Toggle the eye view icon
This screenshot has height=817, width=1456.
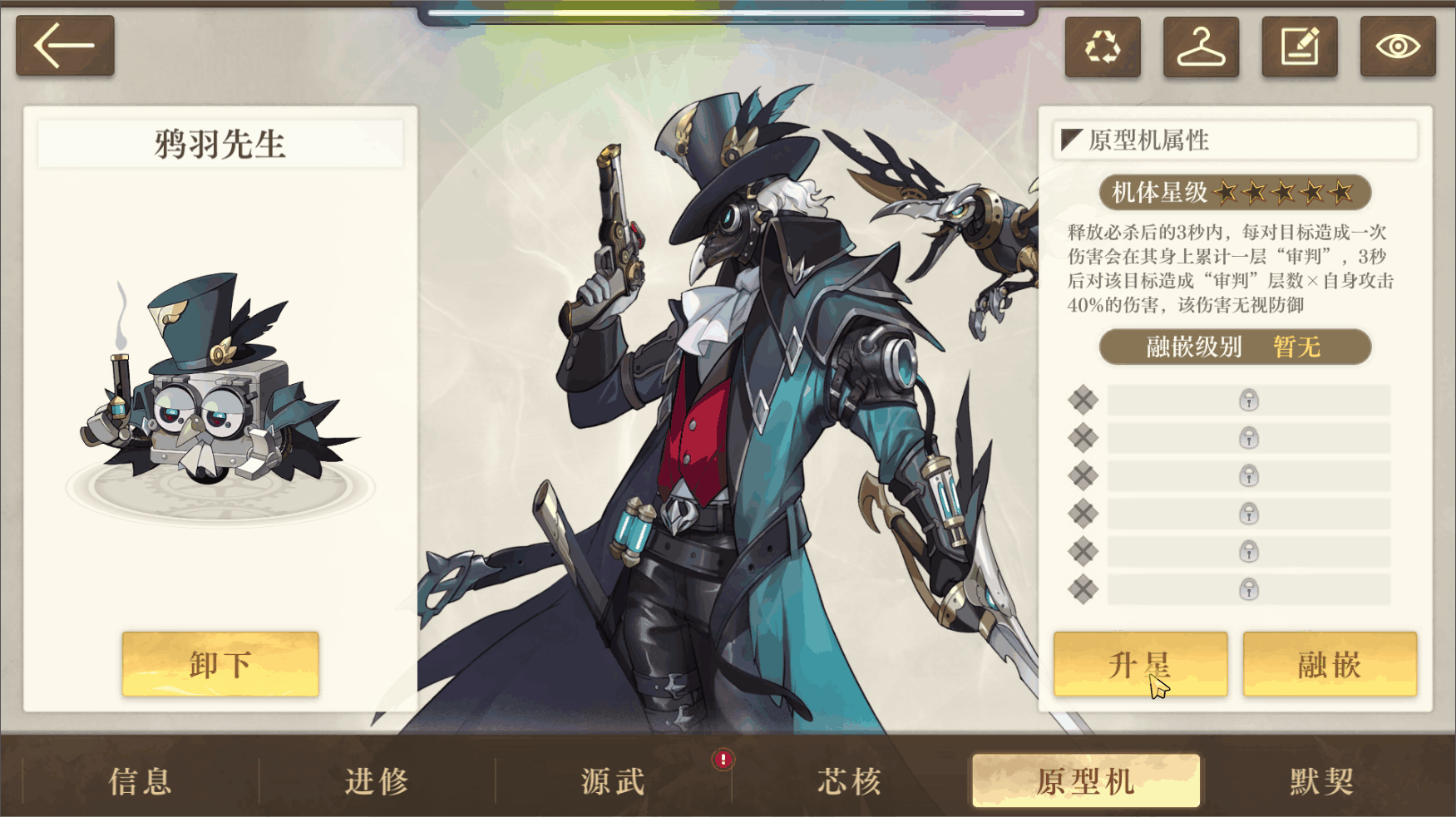point(1398,47)
